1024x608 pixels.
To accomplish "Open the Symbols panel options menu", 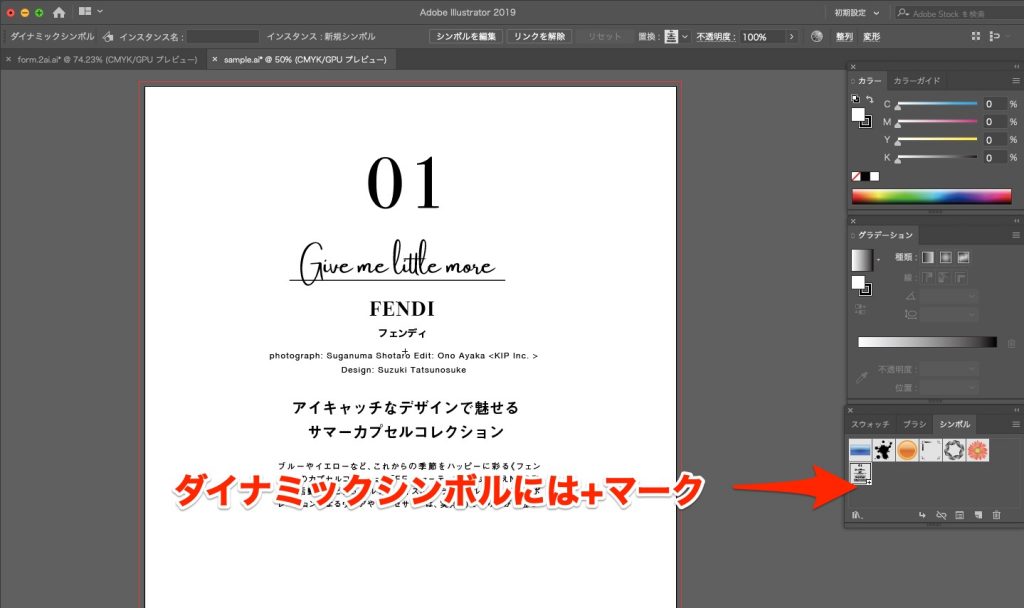I will (x=1016, y=424).
